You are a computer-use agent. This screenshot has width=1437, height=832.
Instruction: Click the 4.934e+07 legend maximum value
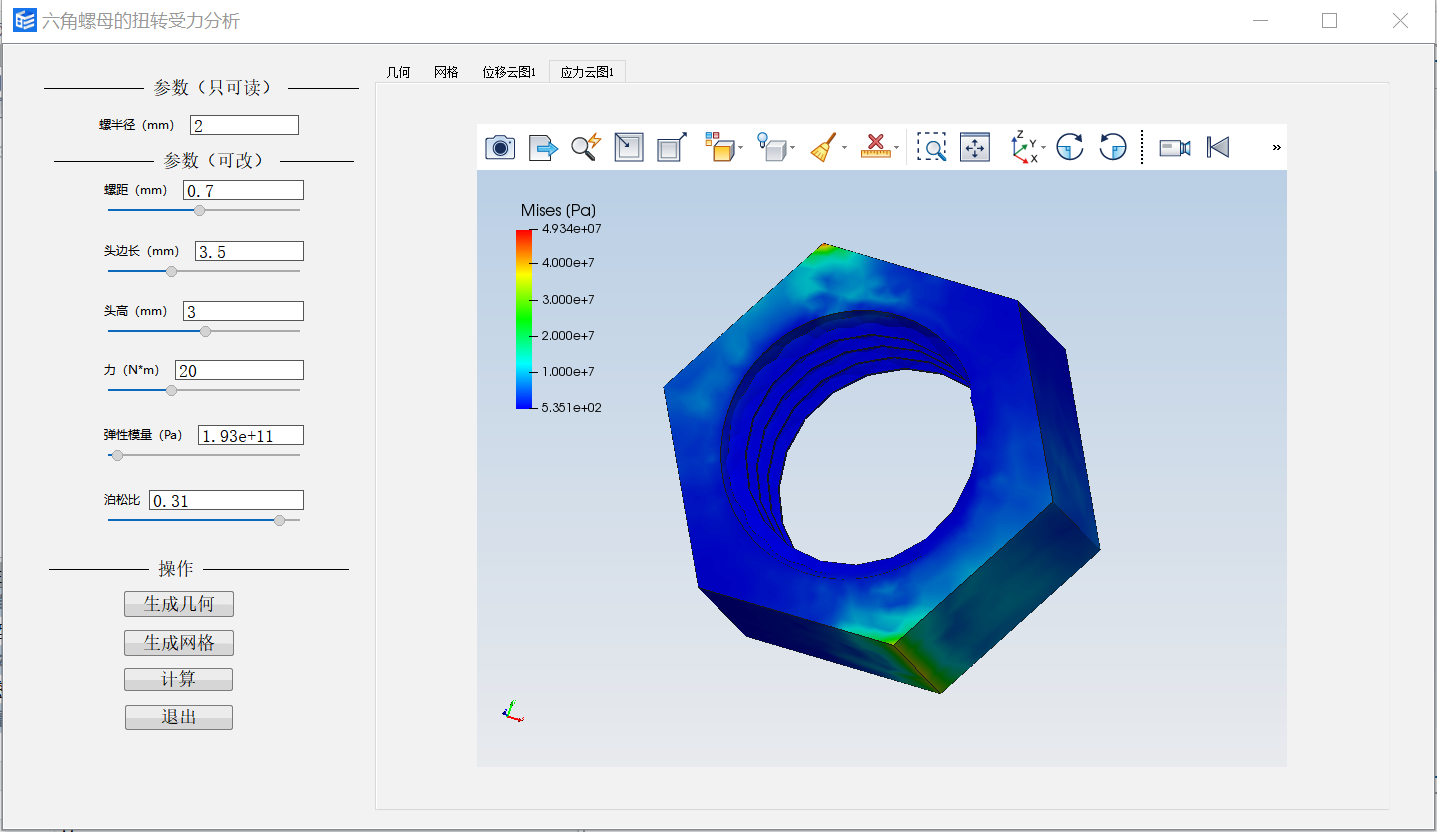(572, 229)
